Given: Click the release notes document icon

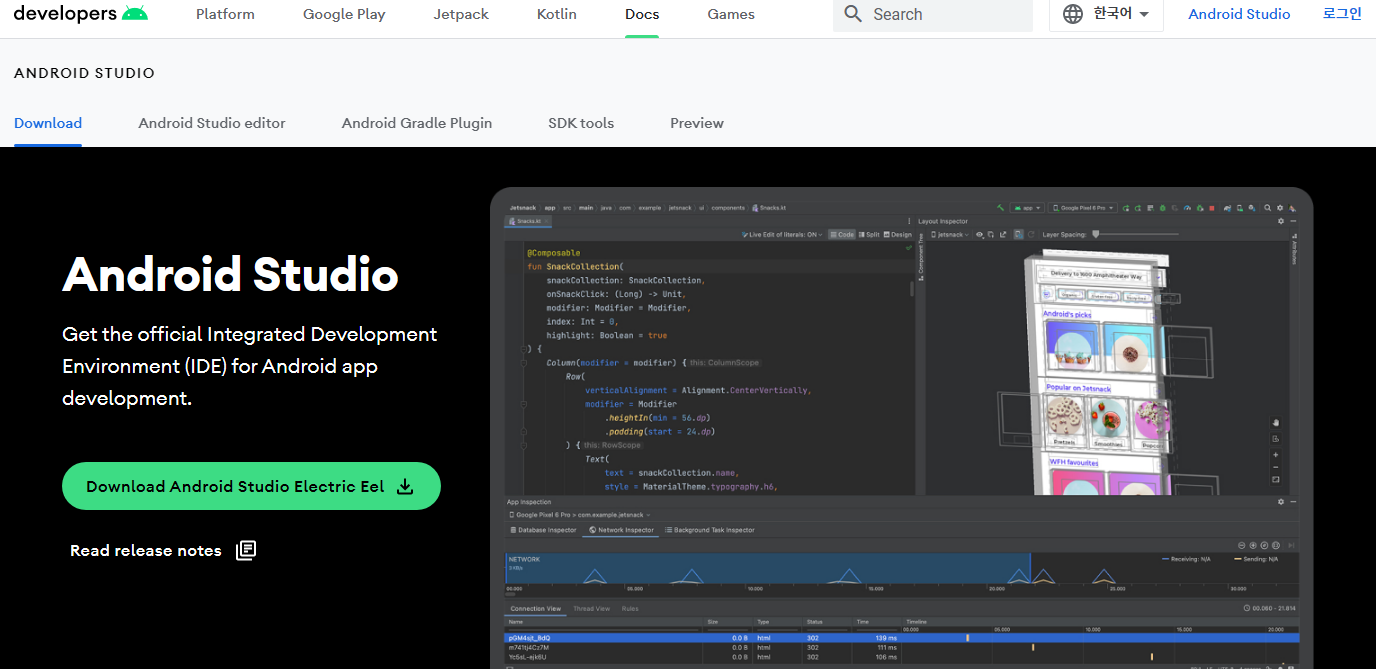Looking at the screenshot, I should 246,550.
